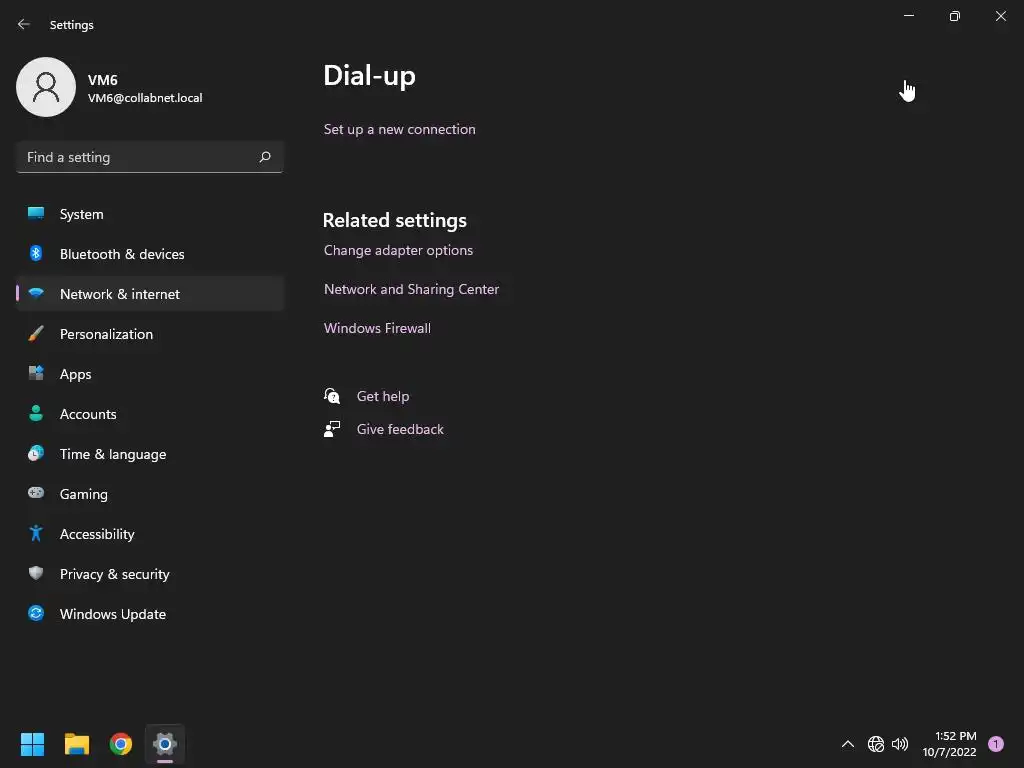Open Get help
The image size is (1024, 768).
click(383, 396)
